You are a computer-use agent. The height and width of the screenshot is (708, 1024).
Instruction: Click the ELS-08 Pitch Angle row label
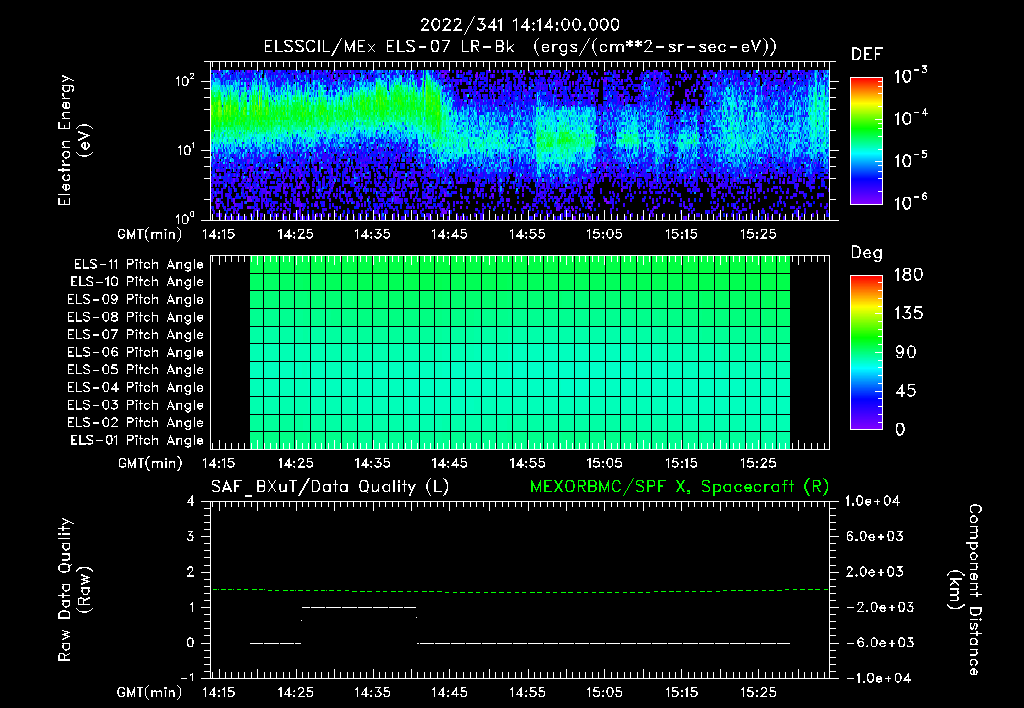[136, 317]
